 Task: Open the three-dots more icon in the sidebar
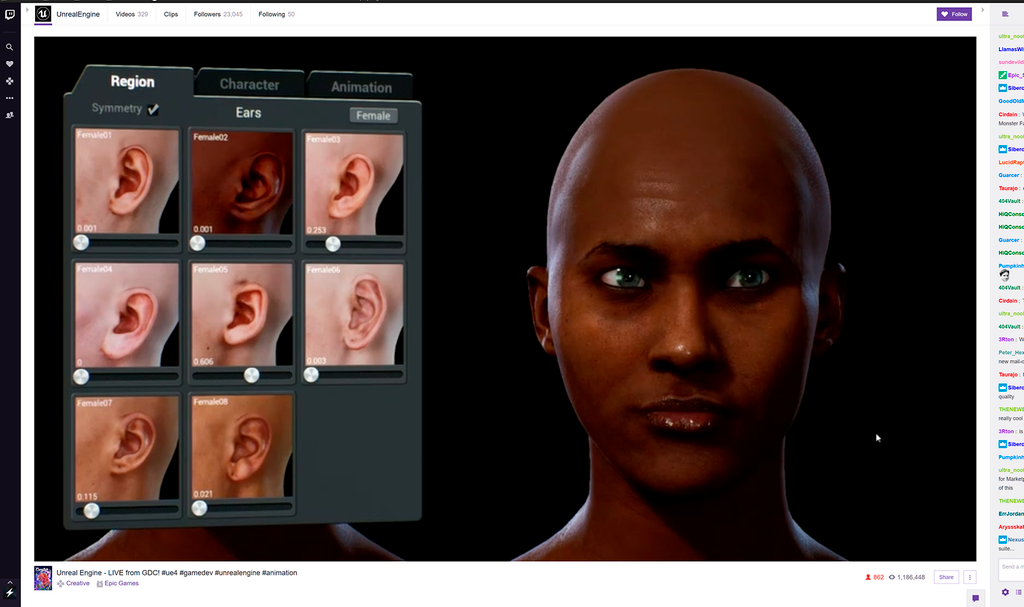pyautogui.click(x=10, y=98)
